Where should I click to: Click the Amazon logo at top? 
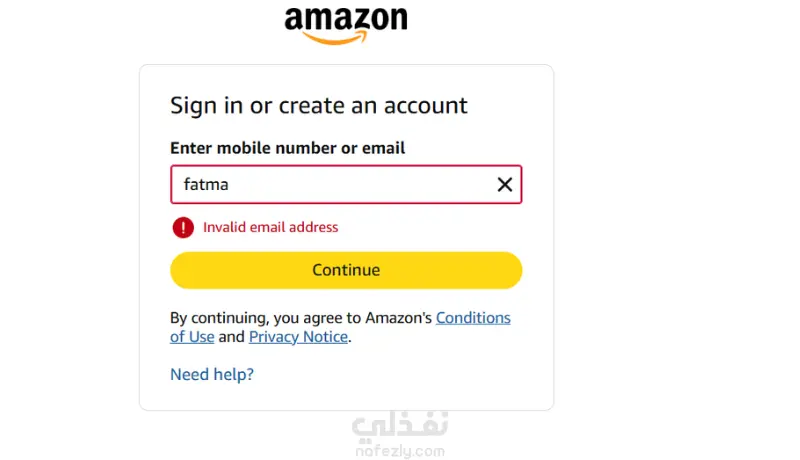[x=345, y=20]
